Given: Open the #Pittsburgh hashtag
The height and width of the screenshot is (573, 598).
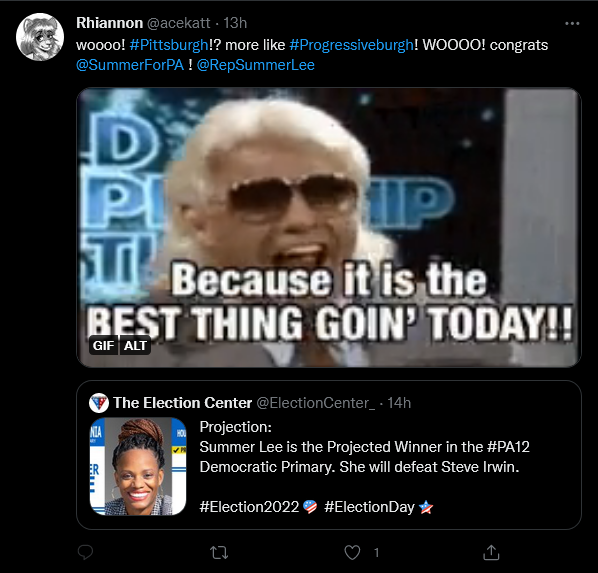Looking at the screenshot, I should [x=169, y=45].
